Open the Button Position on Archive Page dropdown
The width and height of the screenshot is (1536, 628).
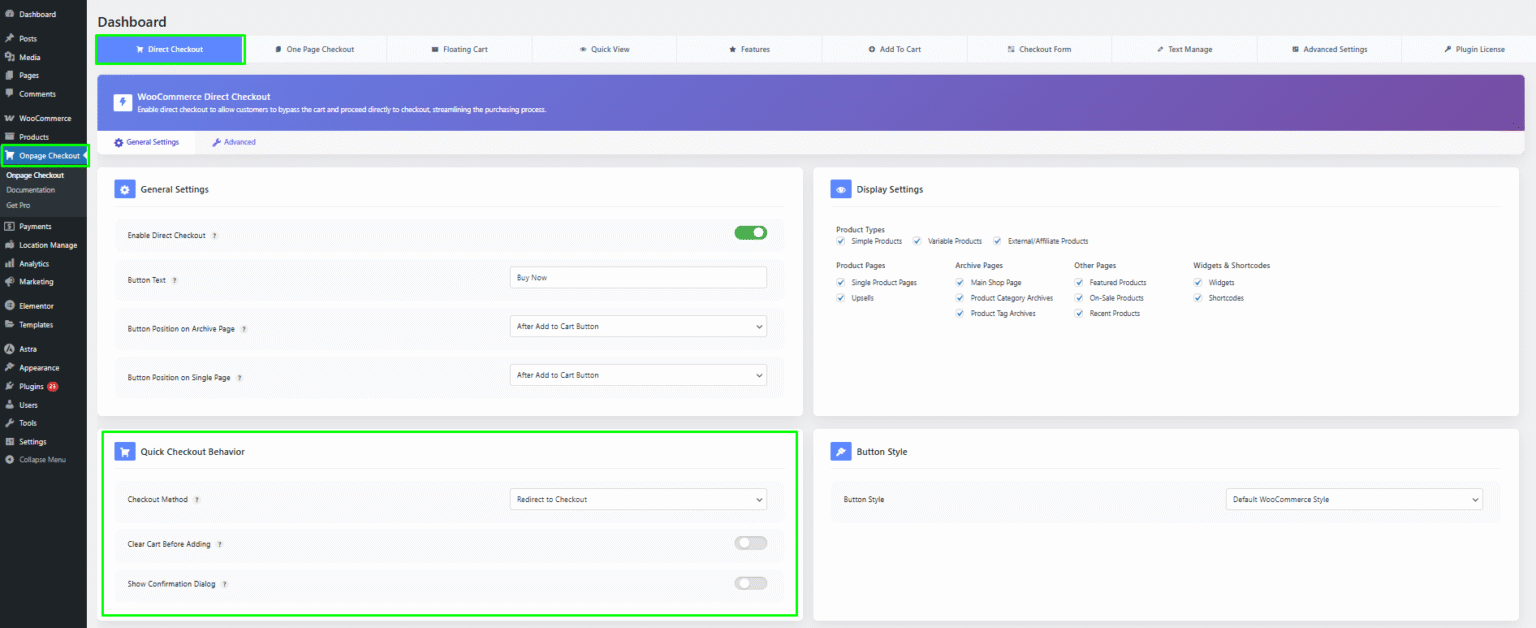[638, 326]
